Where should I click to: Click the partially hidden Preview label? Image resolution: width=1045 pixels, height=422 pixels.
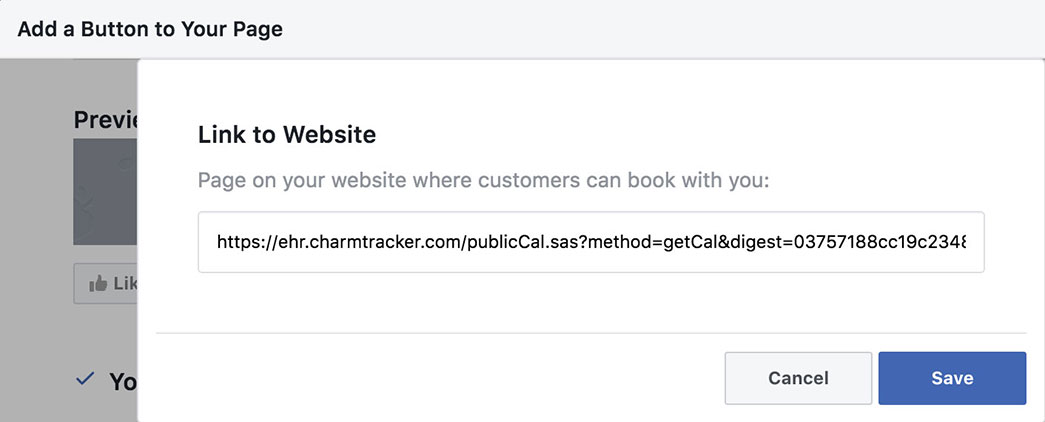tap(105, 121)
